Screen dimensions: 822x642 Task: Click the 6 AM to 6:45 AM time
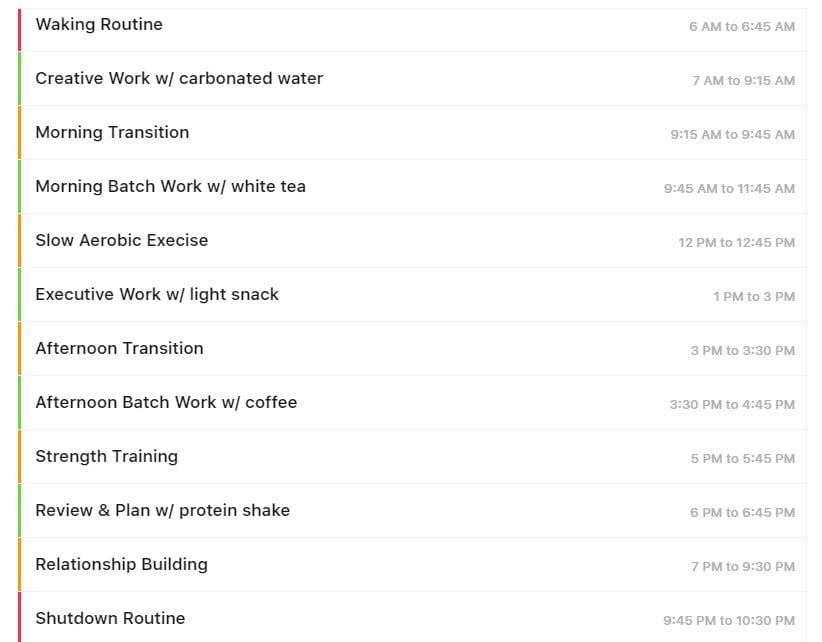coord(742,27)
